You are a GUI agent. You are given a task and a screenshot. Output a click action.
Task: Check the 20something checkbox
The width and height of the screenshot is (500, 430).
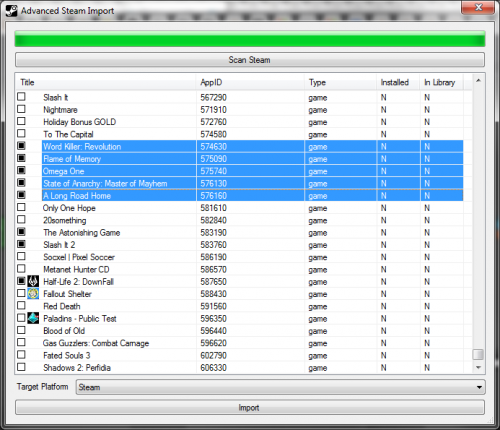point(21,219)
